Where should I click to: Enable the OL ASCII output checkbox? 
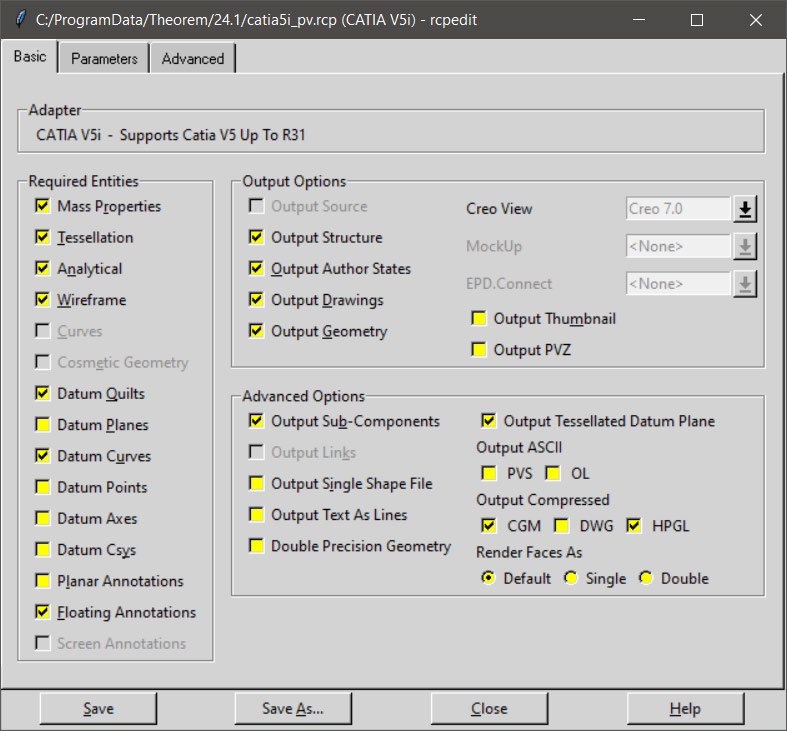(x=553, y=473)
